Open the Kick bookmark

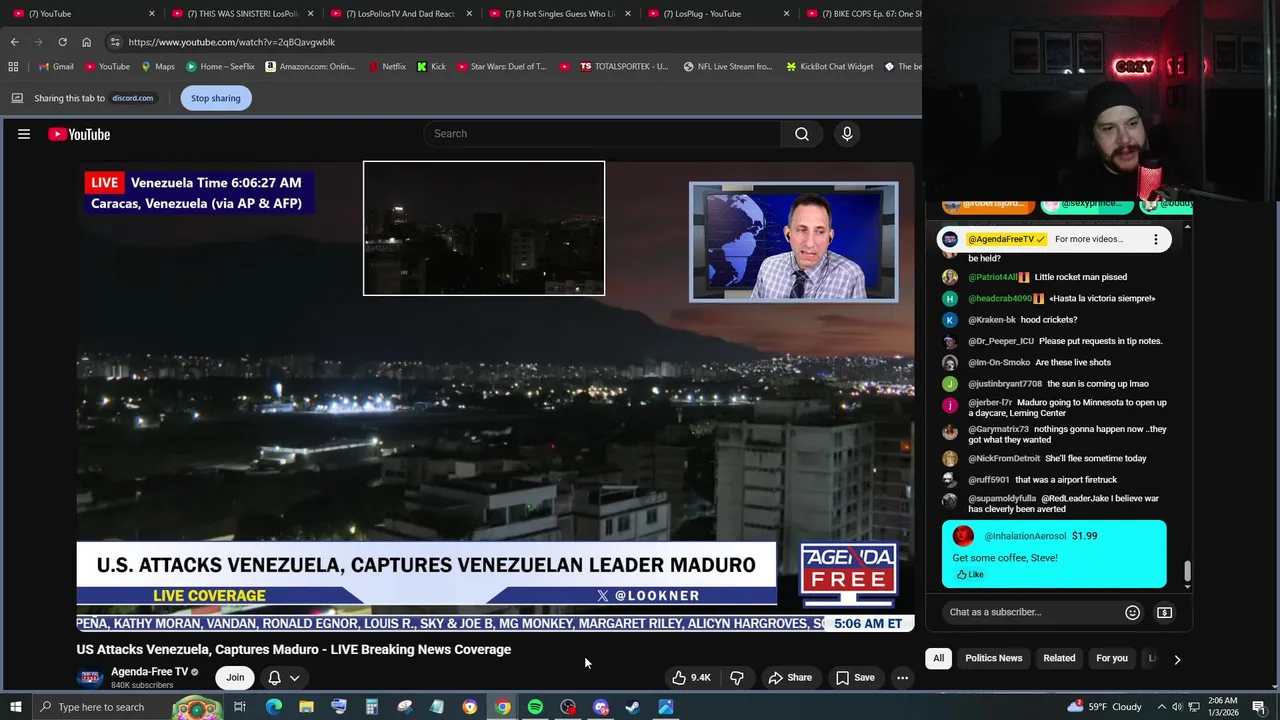tap(431, 67)
